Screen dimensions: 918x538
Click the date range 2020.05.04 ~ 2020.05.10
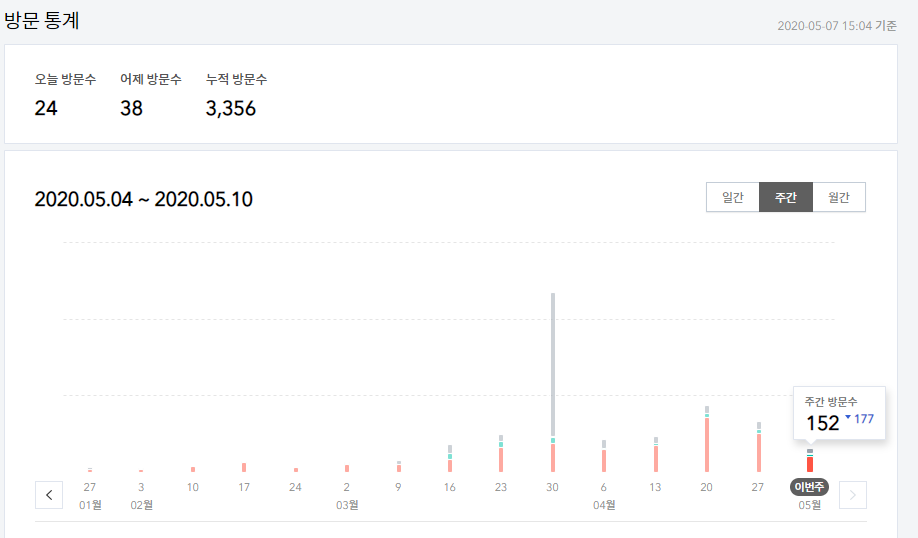coord(143,199)
